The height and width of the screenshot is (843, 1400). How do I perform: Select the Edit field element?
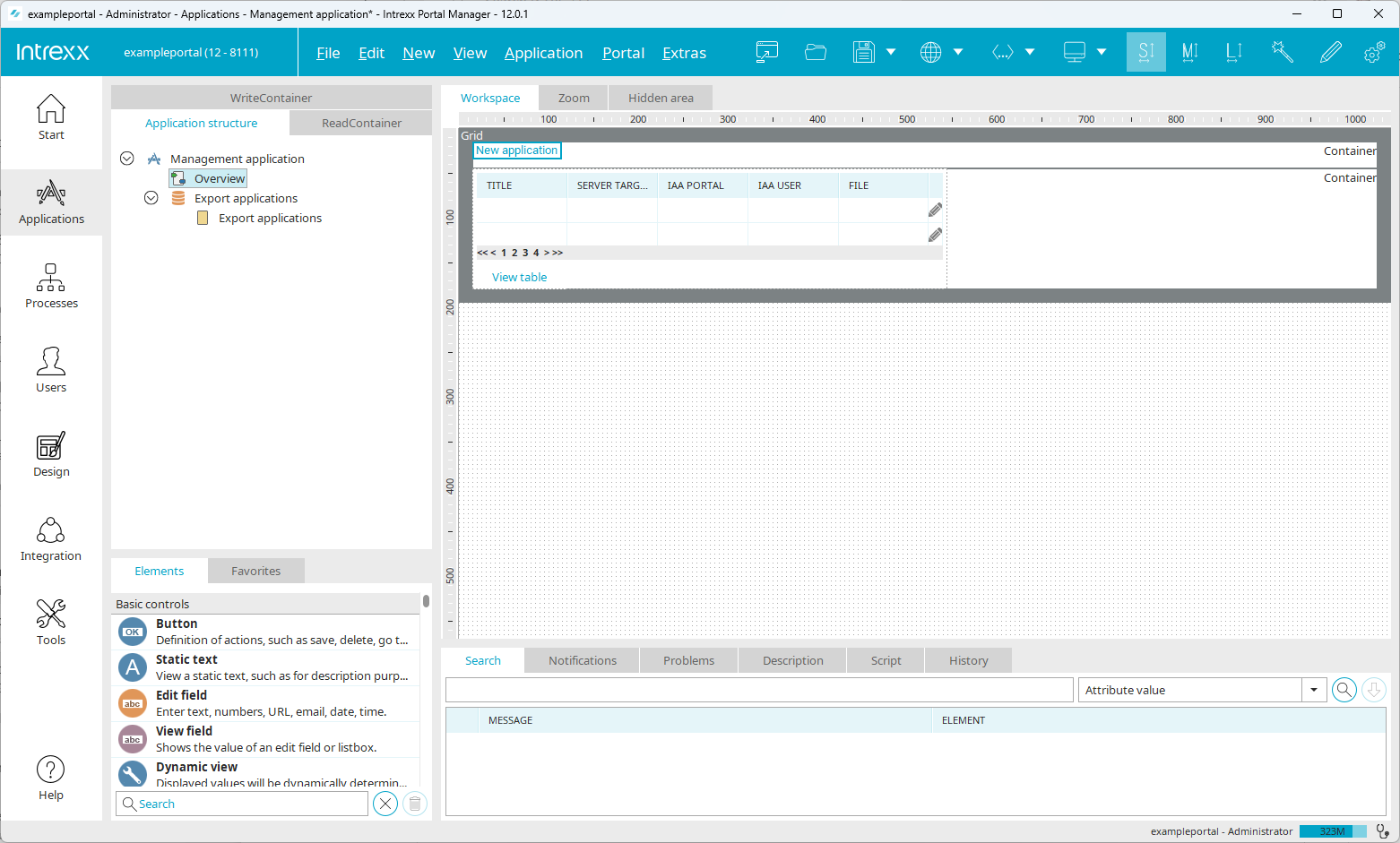265,703
